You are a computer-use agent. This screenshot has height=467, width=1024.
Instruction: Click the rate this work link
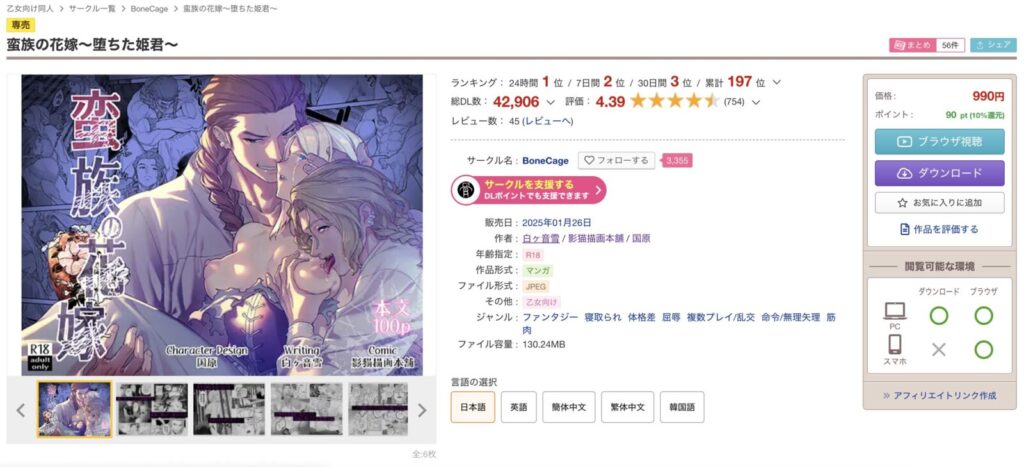click(x=939, y=229)
